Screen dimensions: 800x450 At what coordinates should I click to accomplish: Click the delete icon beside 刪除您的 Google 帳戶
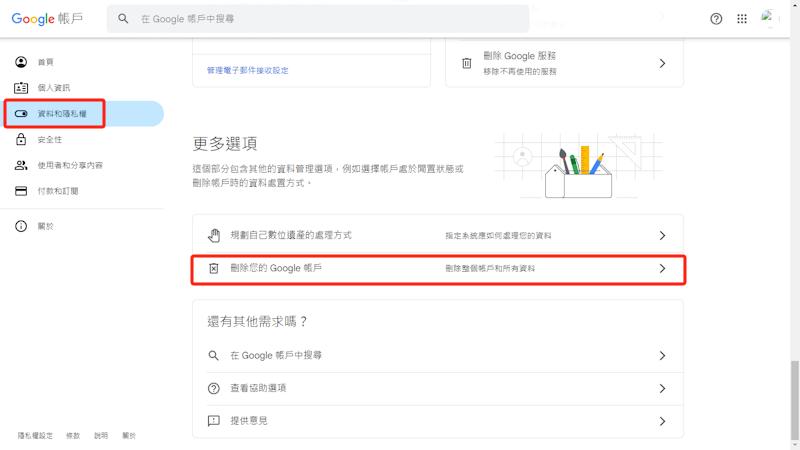(x=214, y=268)
